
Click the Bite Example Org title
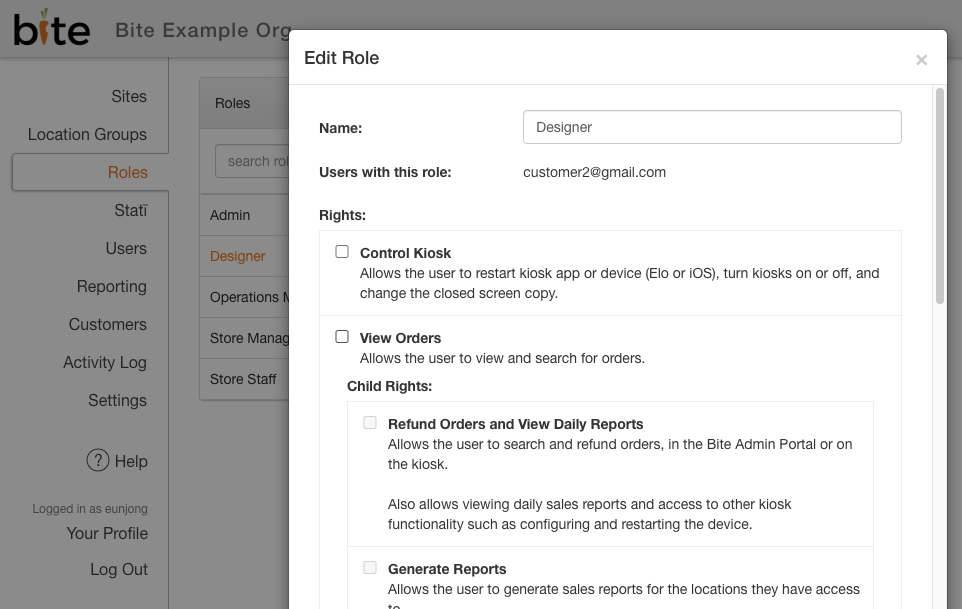(x=203, y=30)
